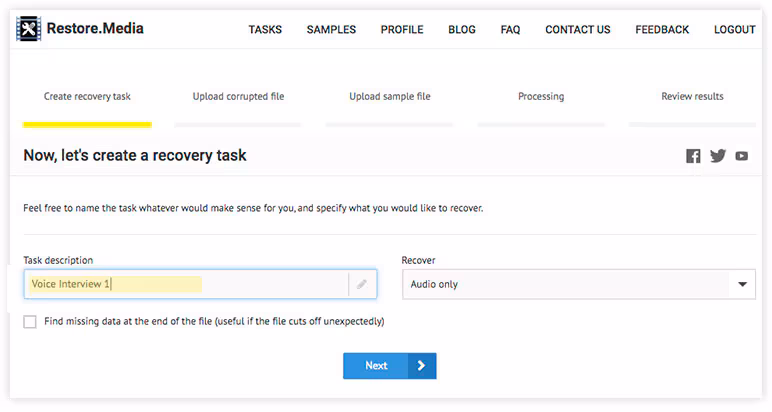The height and width of the screenshot is (412, 772).
Task: Expand the Recover dropdown arrow
Action: tap(742, 284)
